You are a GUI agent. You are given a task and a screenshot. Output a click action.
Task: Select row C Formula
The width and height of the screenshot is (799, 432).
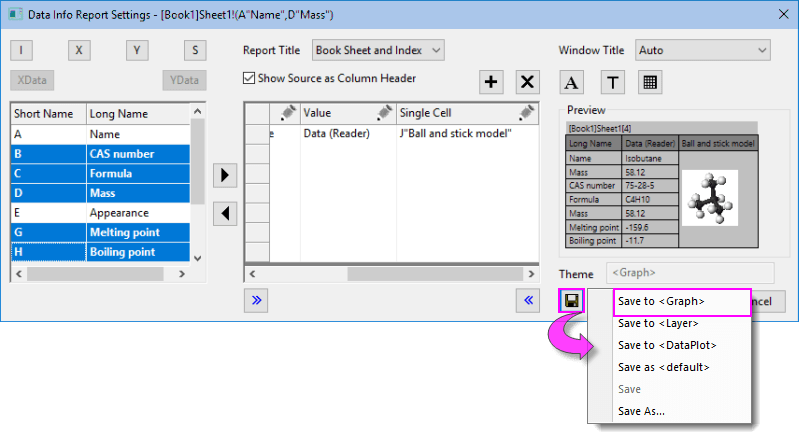[100, 174]
